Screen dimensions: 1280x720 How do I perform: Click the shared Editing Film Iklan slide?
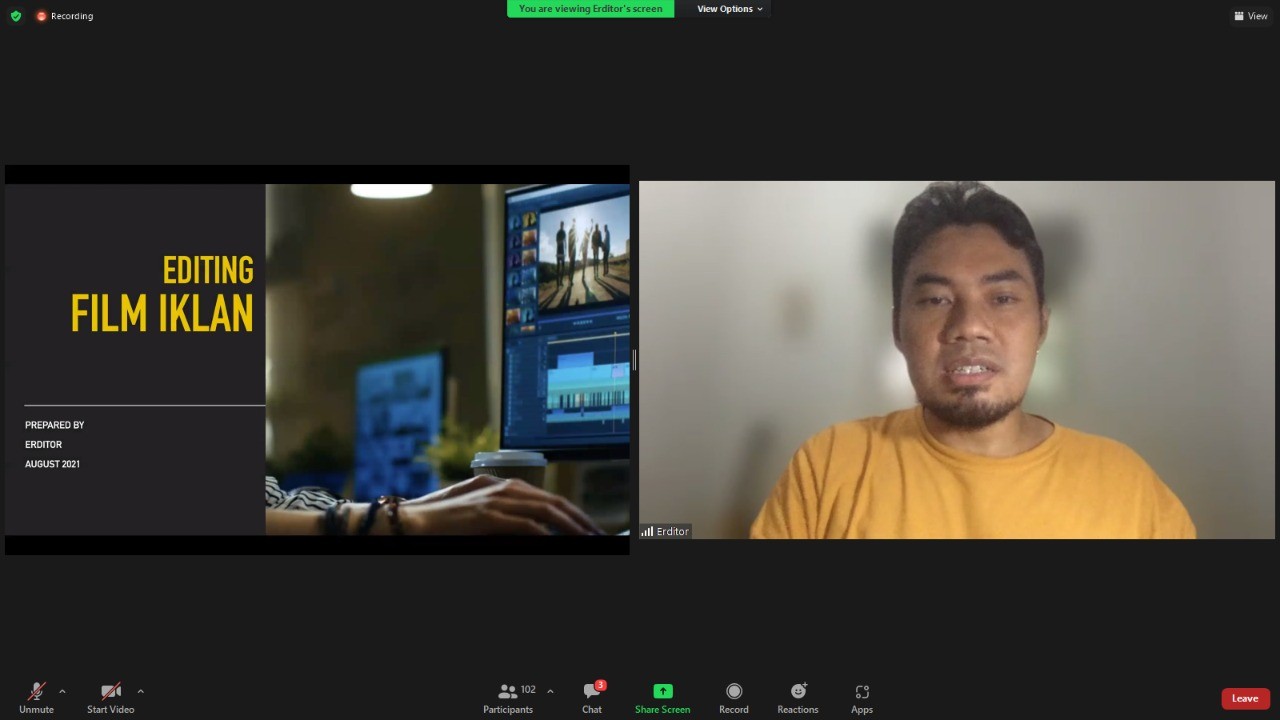(x=317, y=360)
